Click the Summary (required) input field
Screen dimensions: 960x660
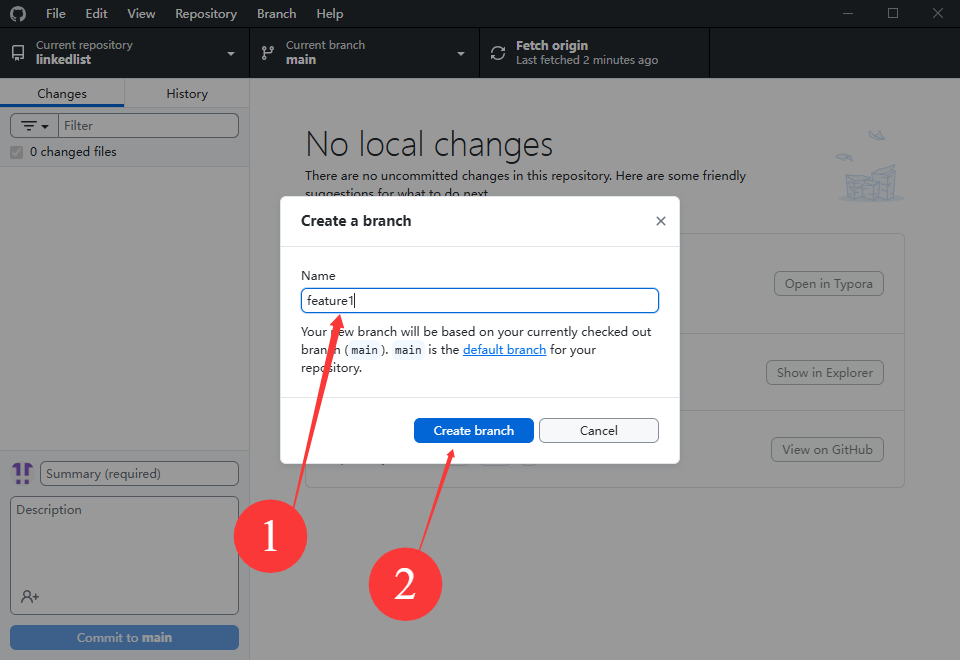[139, 473]
